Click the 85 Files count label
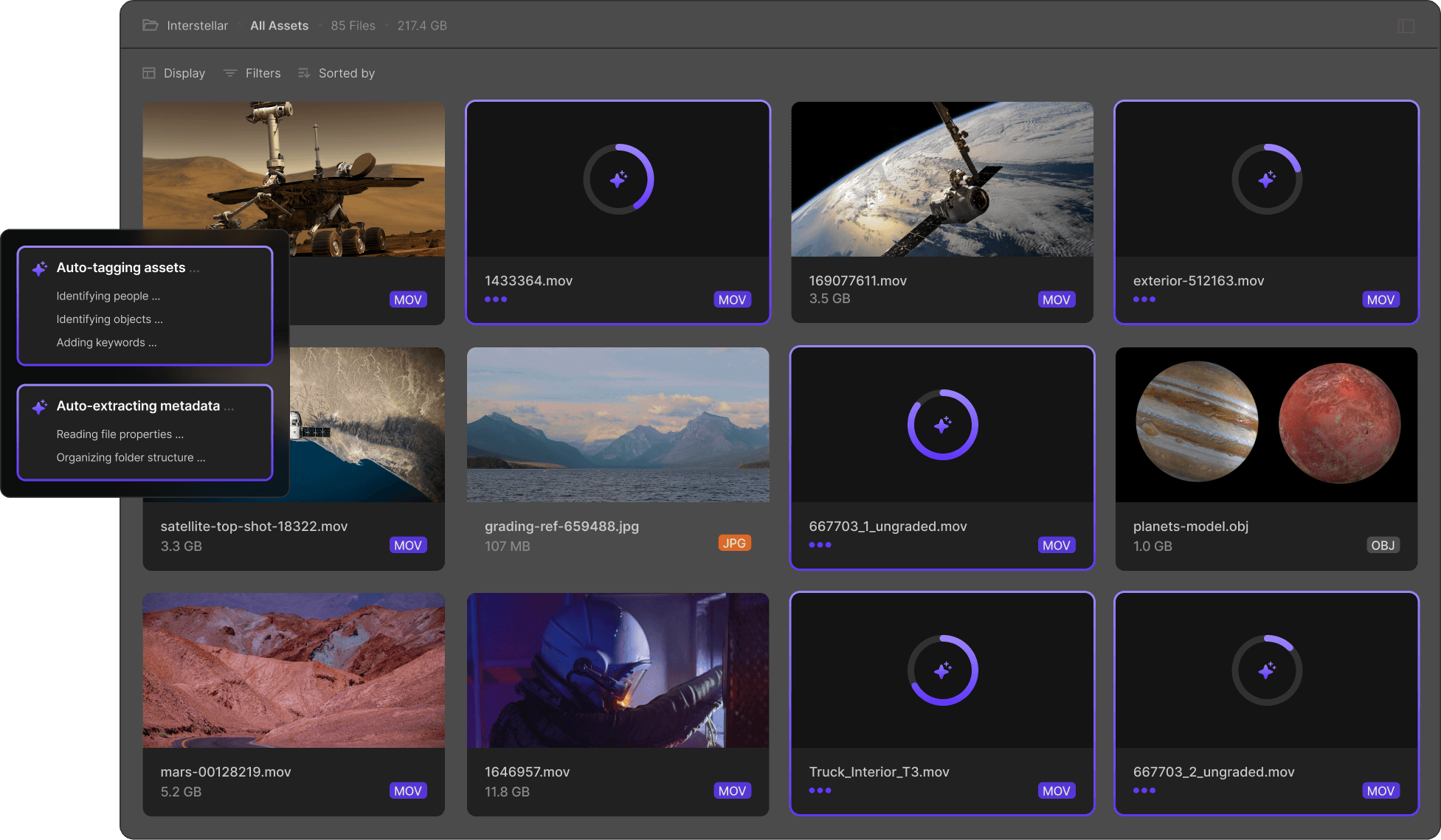 coord(353,25)
